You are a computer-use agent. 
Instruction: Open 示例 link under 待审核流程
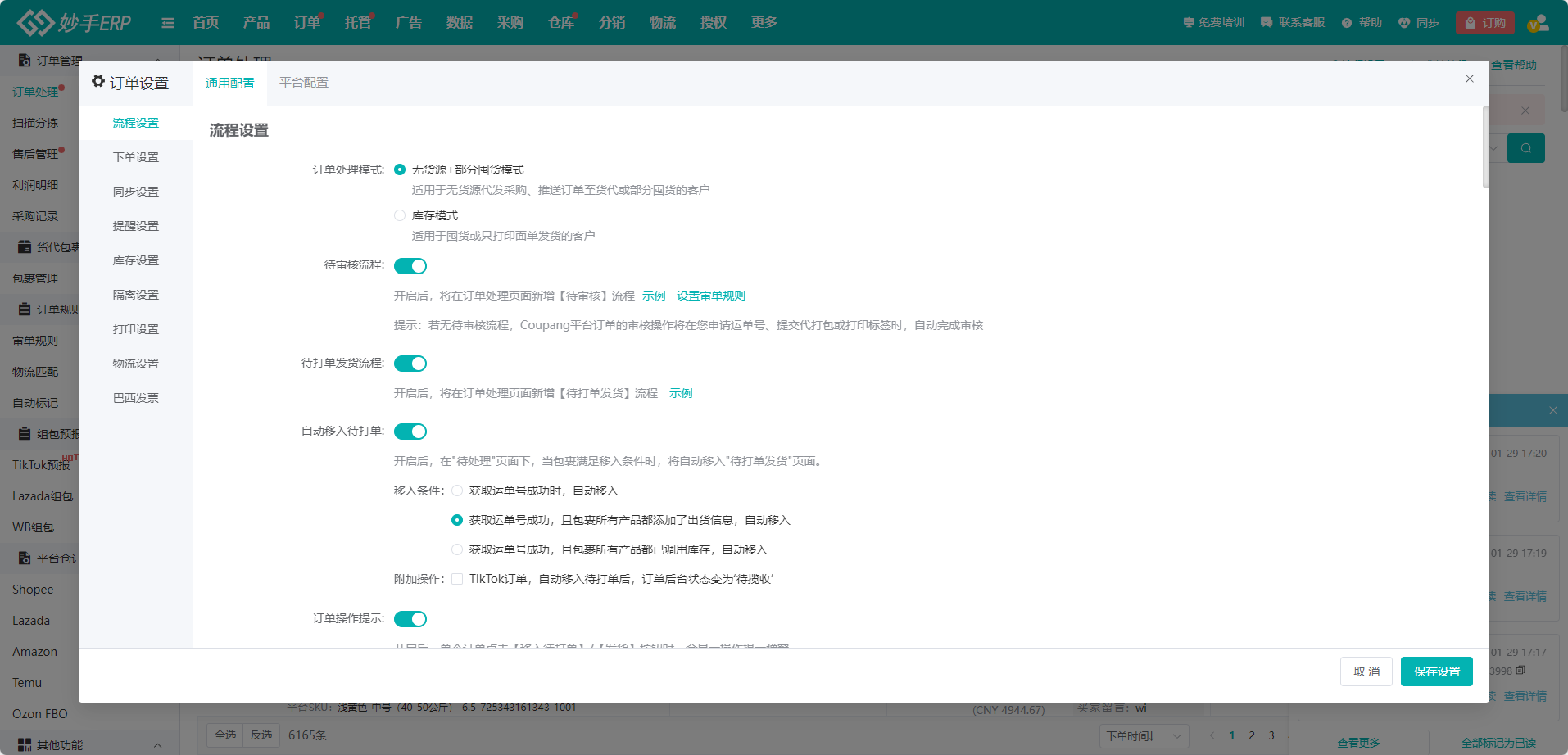pos(654,296)
